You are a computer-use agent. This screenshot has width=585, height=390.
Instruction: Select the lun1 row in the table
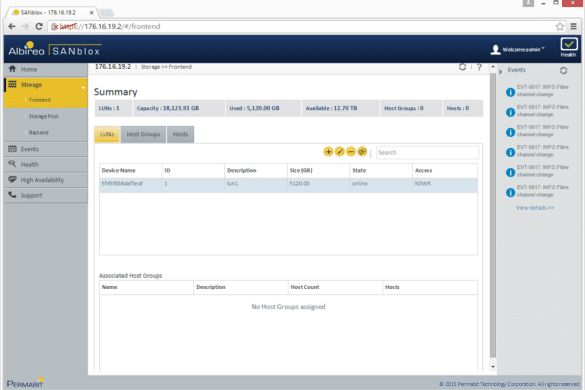tap(288, 184)
